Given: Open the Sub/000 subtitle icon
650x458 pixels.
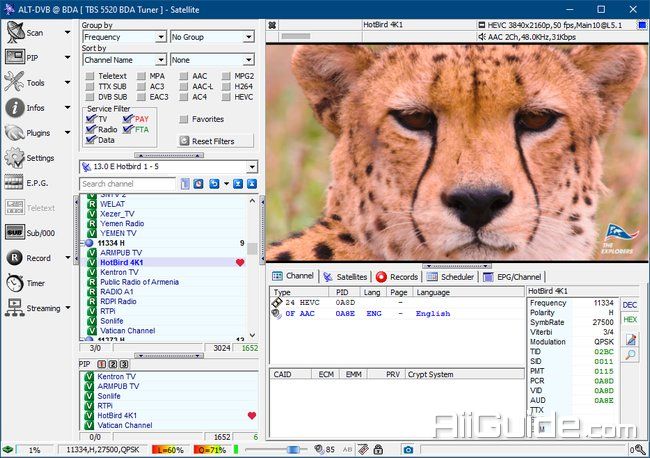Looking at the screenshot, I should [15, 233].
